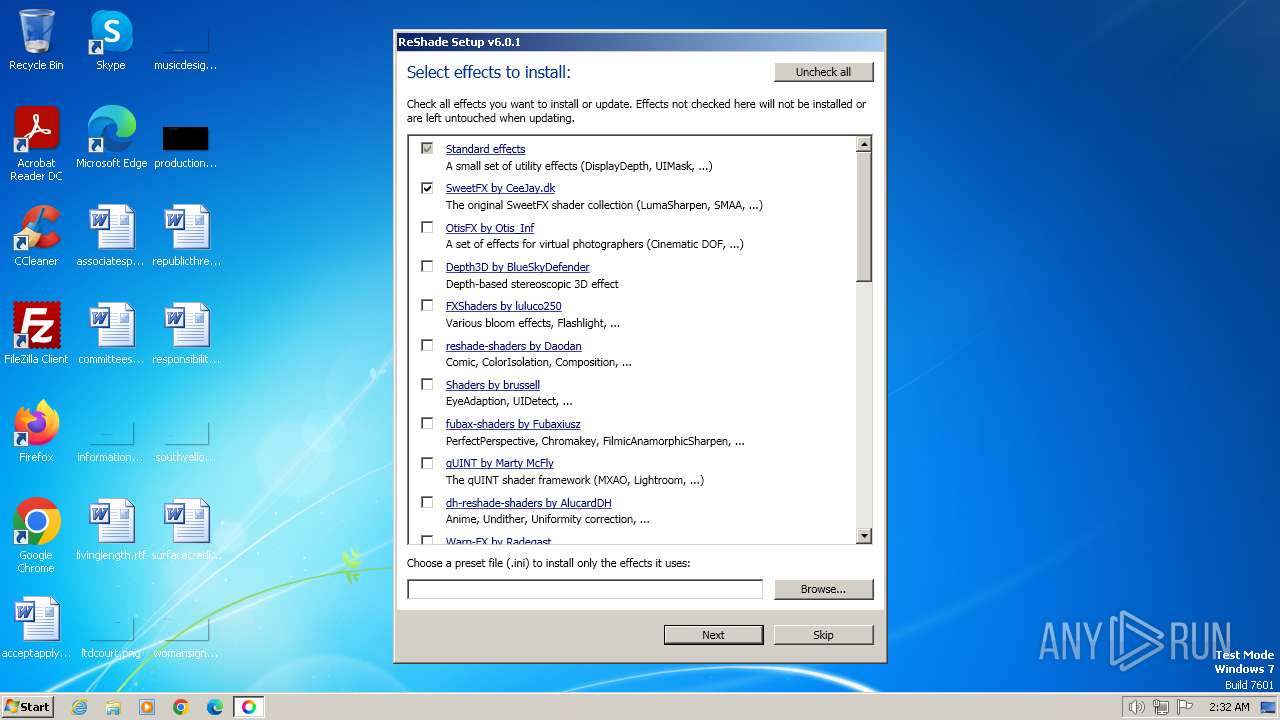
Task: Open the responsibilit... Word document
Action: [186, 333]
